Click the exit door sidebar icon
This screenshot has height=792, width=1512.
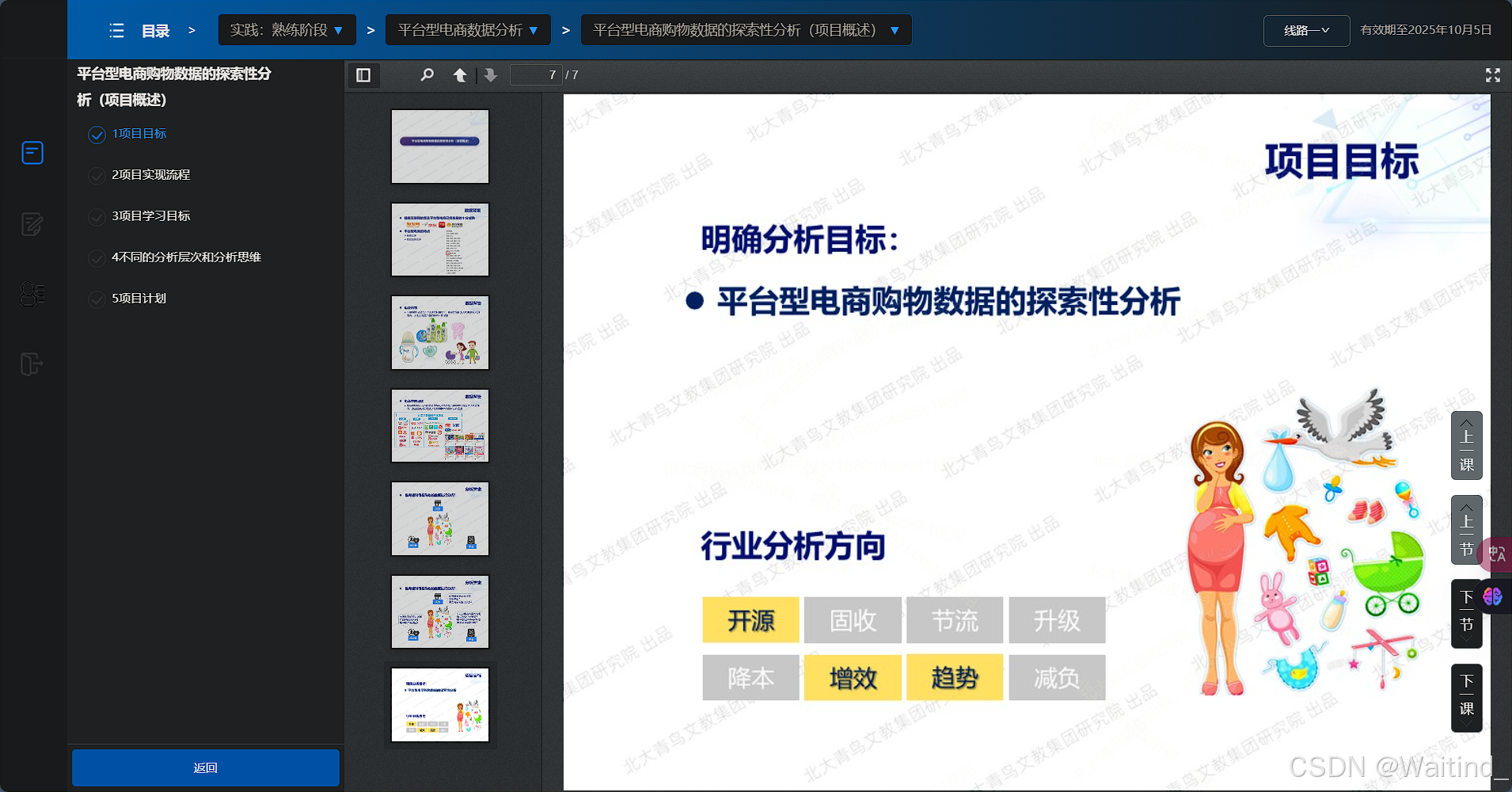[32, 364]
